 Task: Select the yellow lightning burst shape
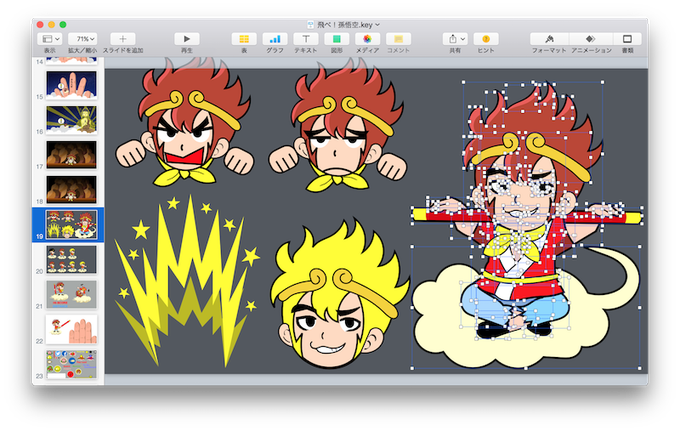(x=184, y=282)
